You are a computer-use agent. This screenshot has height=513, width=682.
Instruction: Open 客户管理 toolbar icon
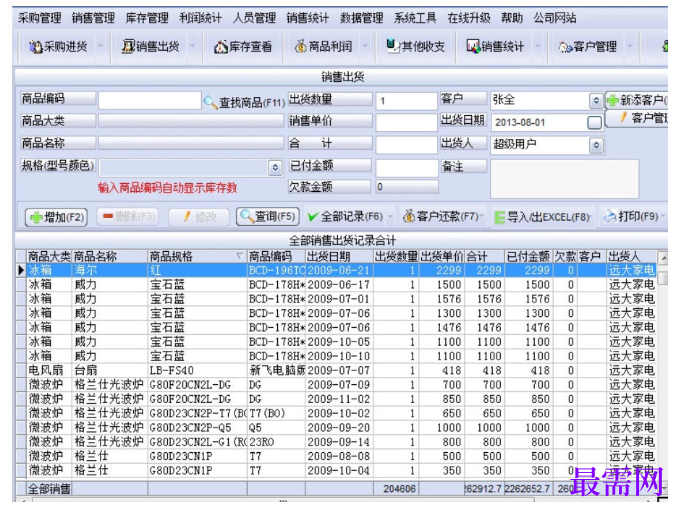click(x=565, y=47)
